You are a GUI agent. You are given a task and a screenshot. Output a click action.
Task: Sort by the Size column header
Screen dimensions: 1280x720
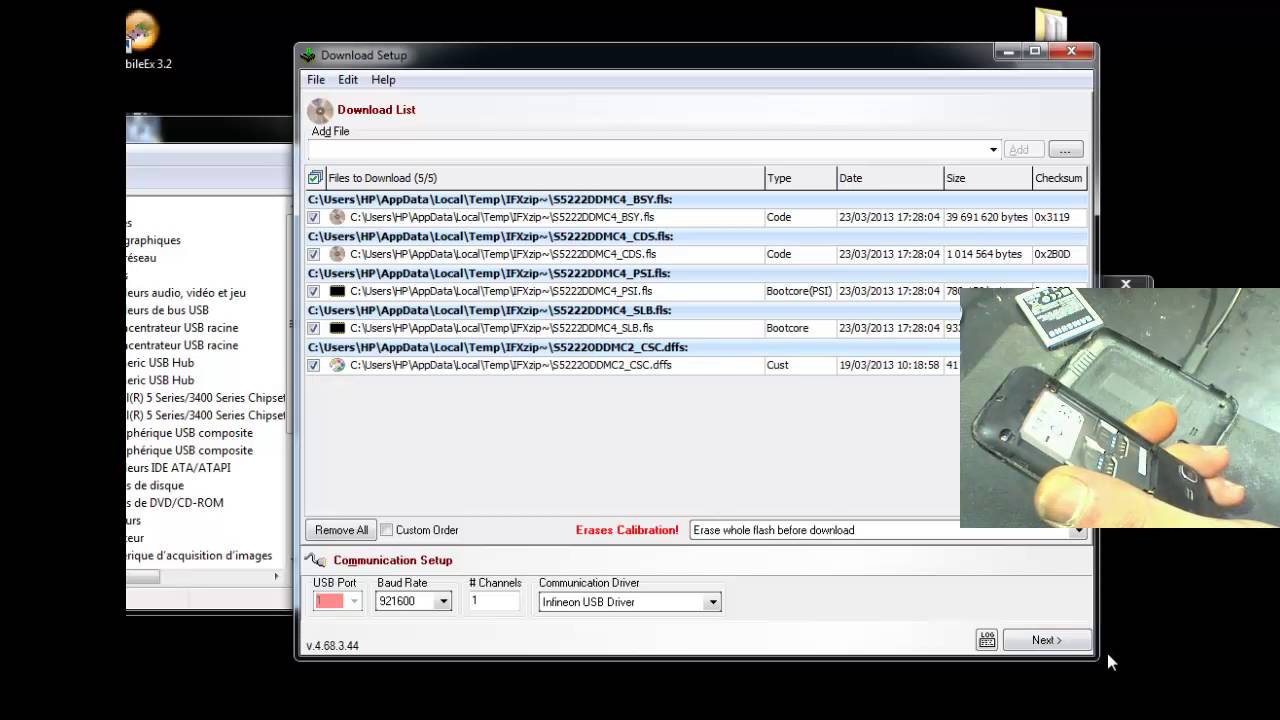coord(988,178)
